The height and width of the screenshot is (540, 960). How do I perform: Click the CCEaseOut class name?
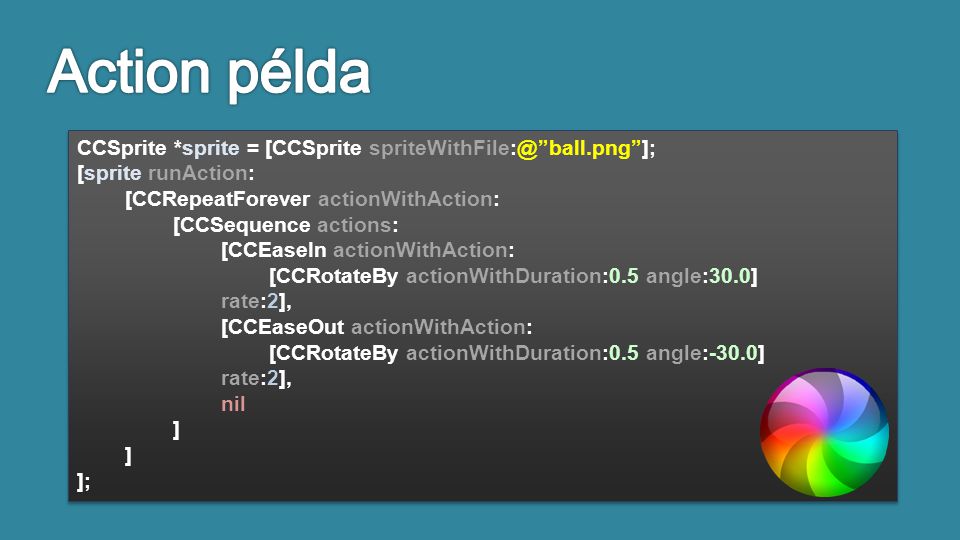[x=286, y=327]
